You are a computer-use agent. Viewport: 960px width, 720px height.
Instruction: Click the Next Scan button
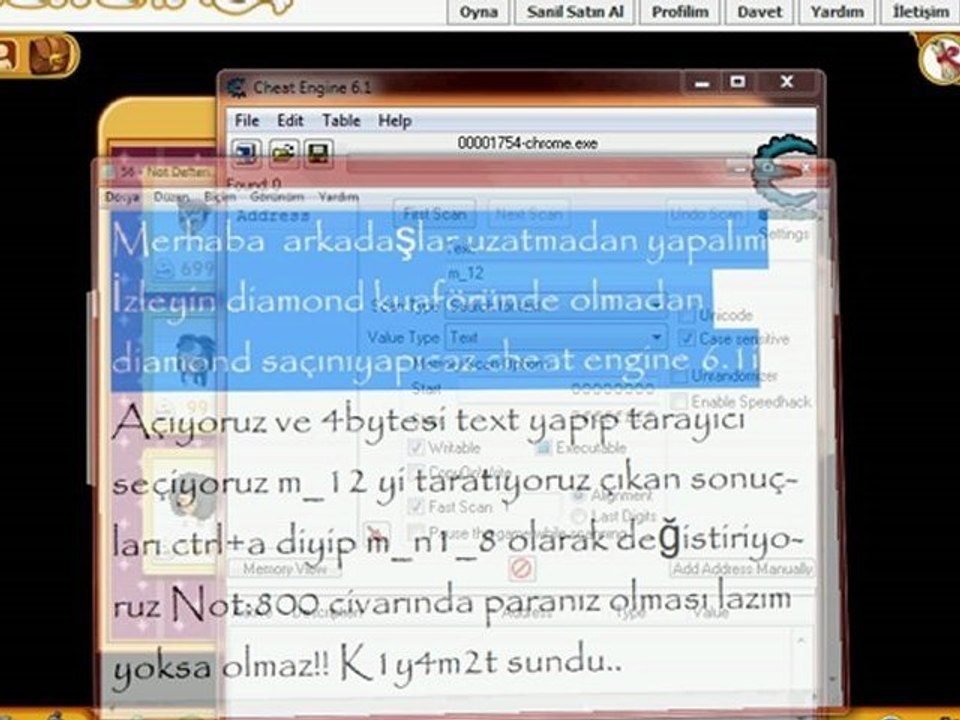click(x=529, y=214)
